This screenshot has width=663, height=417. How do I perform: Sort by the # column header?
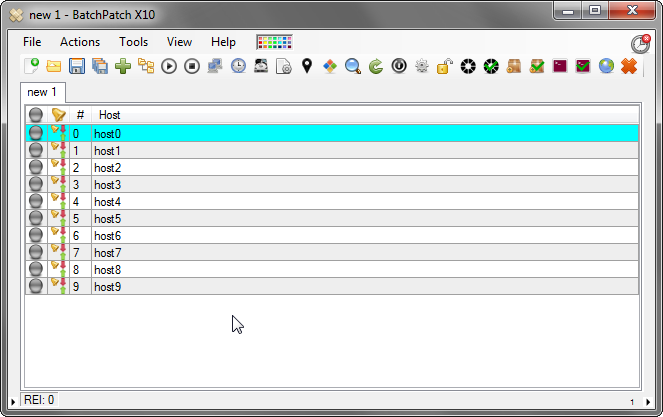point(80,115)
